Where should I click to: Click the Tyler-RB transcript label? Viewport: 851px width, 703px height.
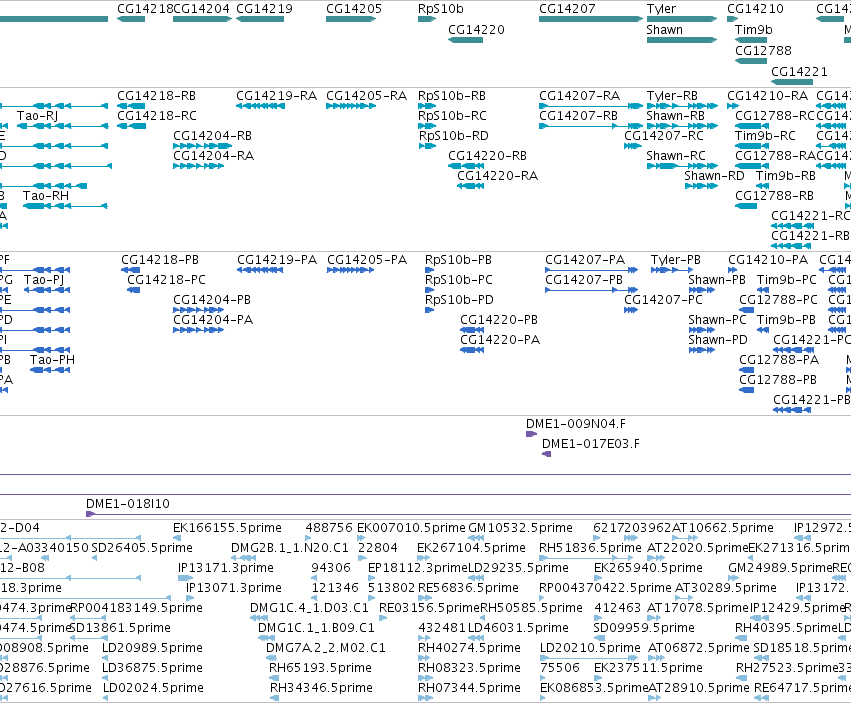[x=672, y=96]
